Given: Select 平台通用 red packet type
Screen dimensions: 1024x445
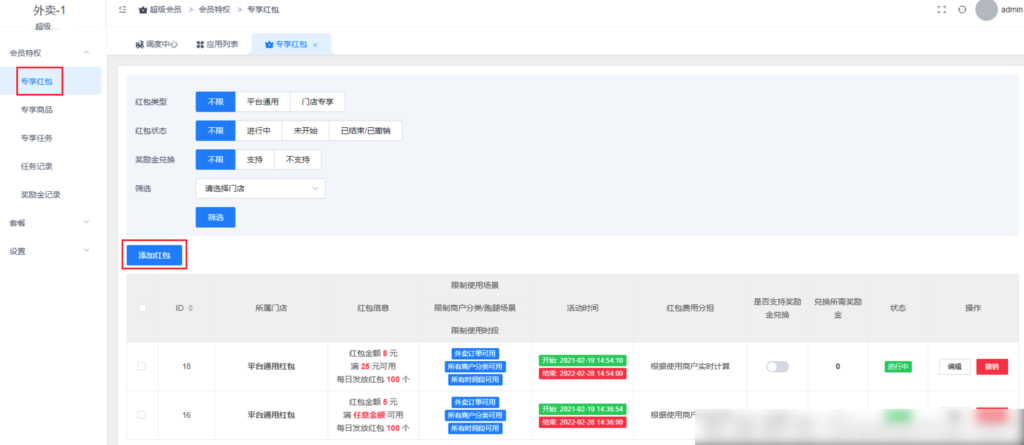Looking at the screenshot, I should click(263, 102).
